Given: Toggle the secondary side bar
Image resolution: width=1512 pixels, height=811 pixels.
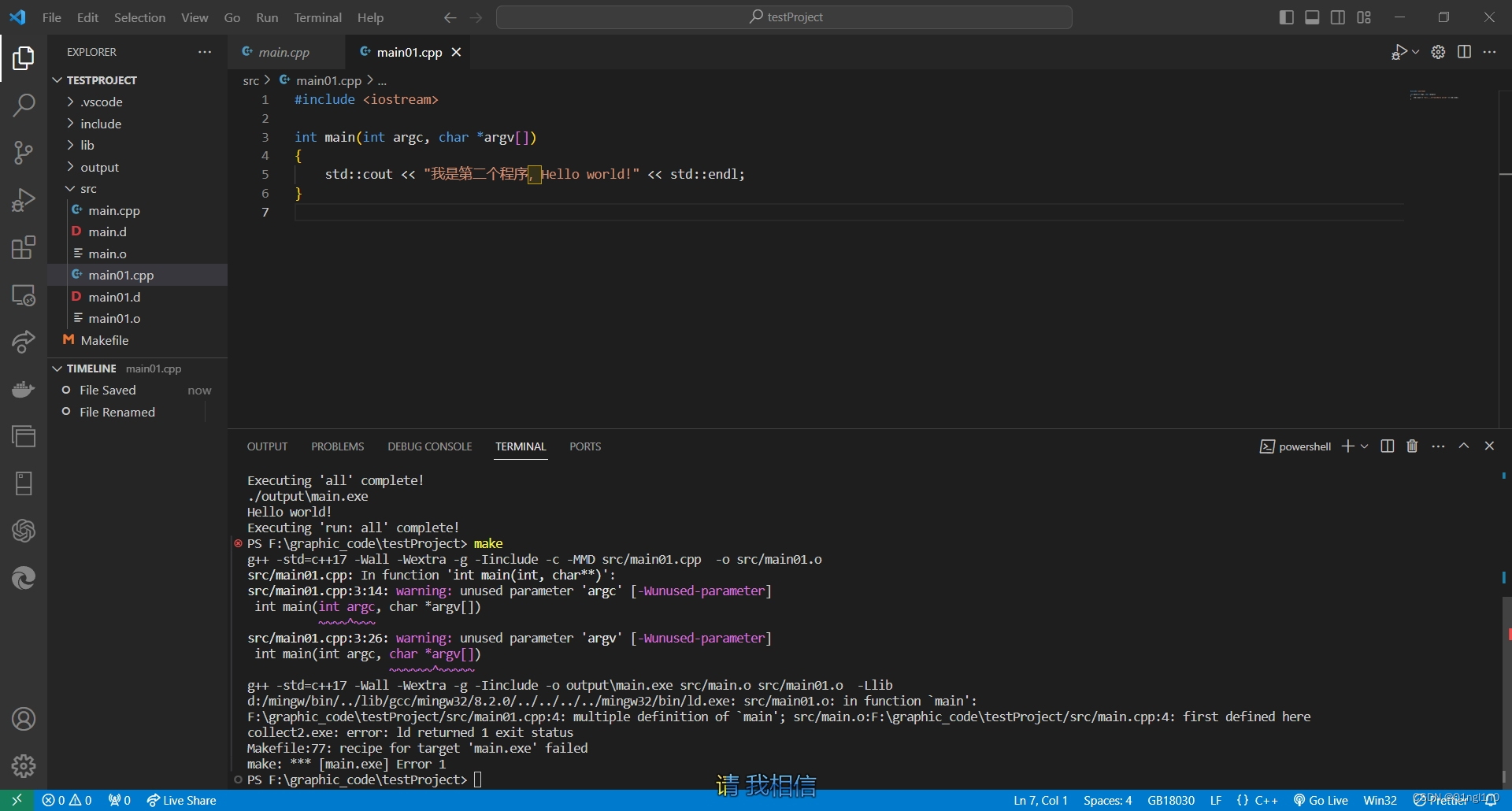Looking at the screenshot, I should (1338, 17).
